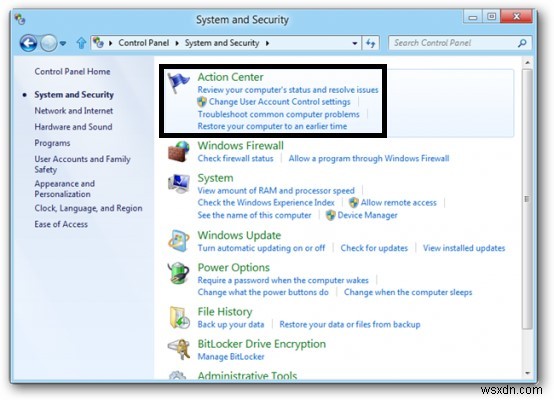Click View amount of RAM and processor speed
Viewport: 554px width, 400px height.
click(276, 190)
